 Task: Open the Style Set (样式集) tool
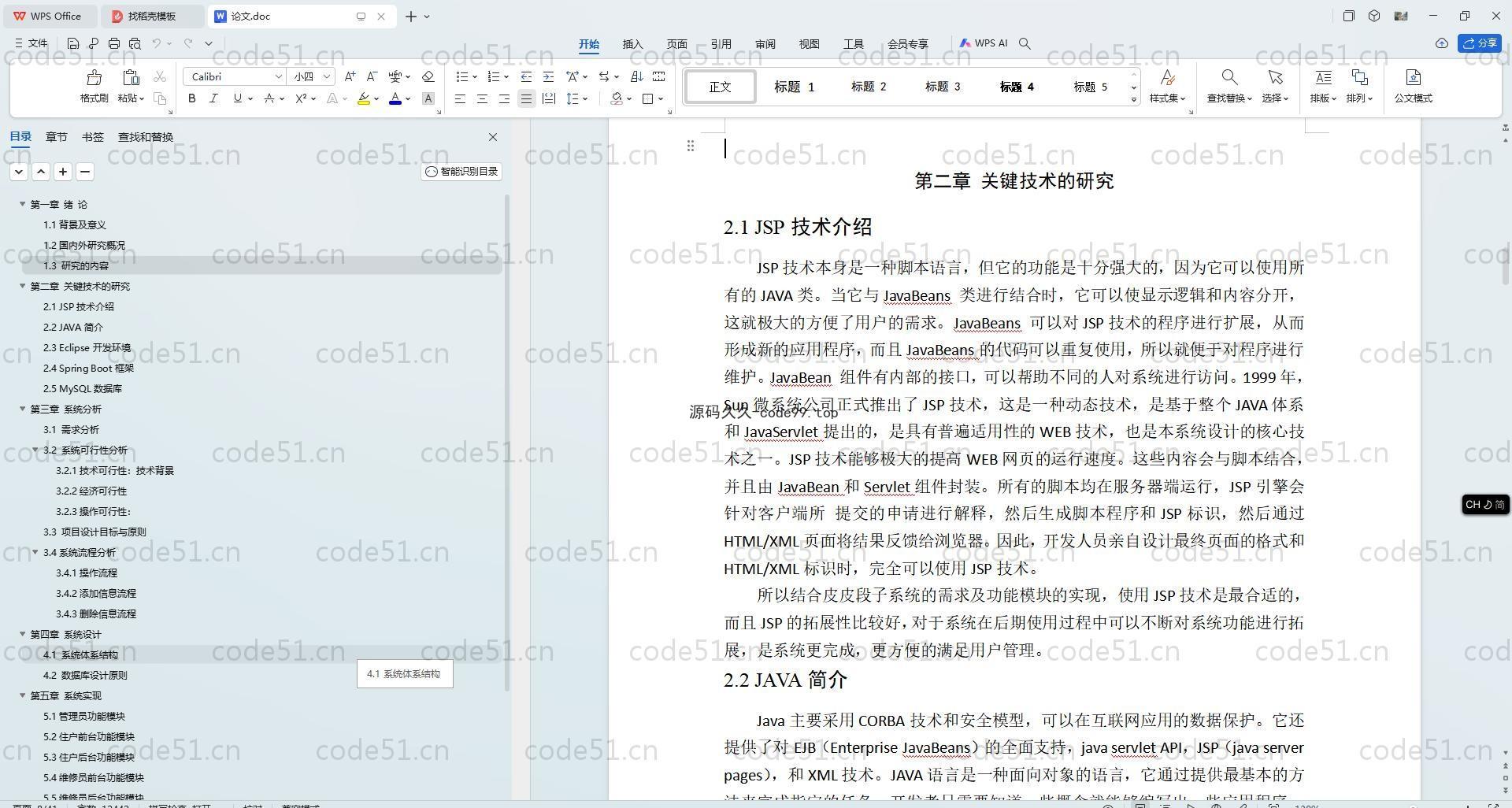click(x=1167, y=86)
